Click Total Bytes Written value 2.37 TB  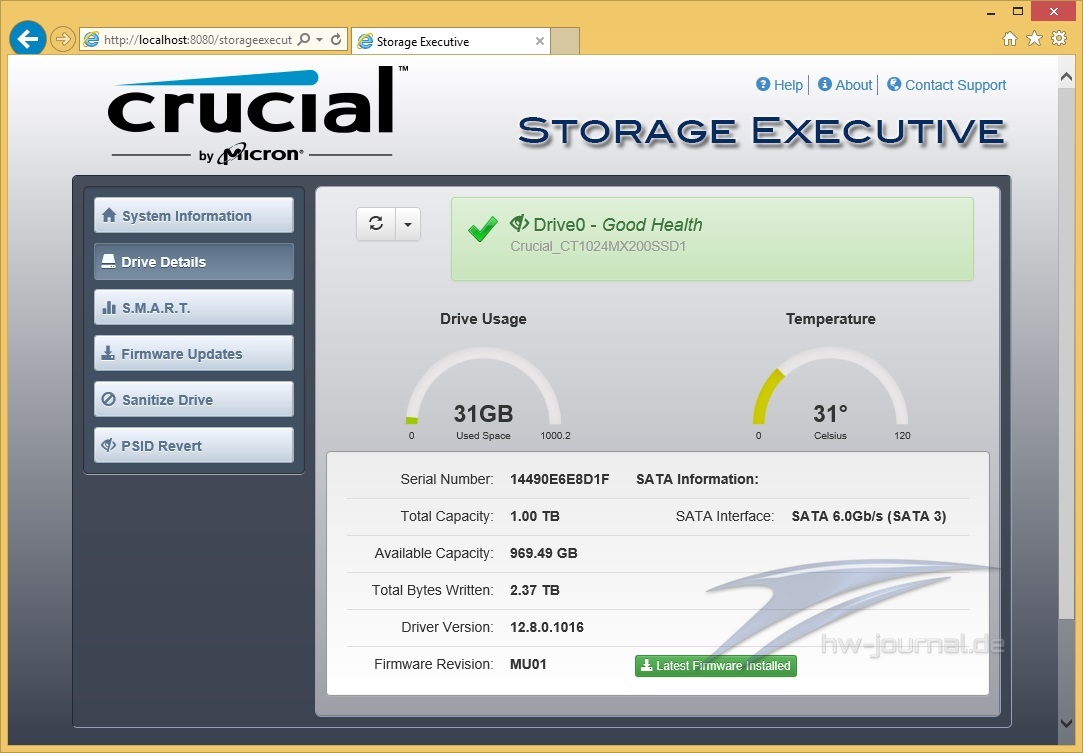coord(535,590)
